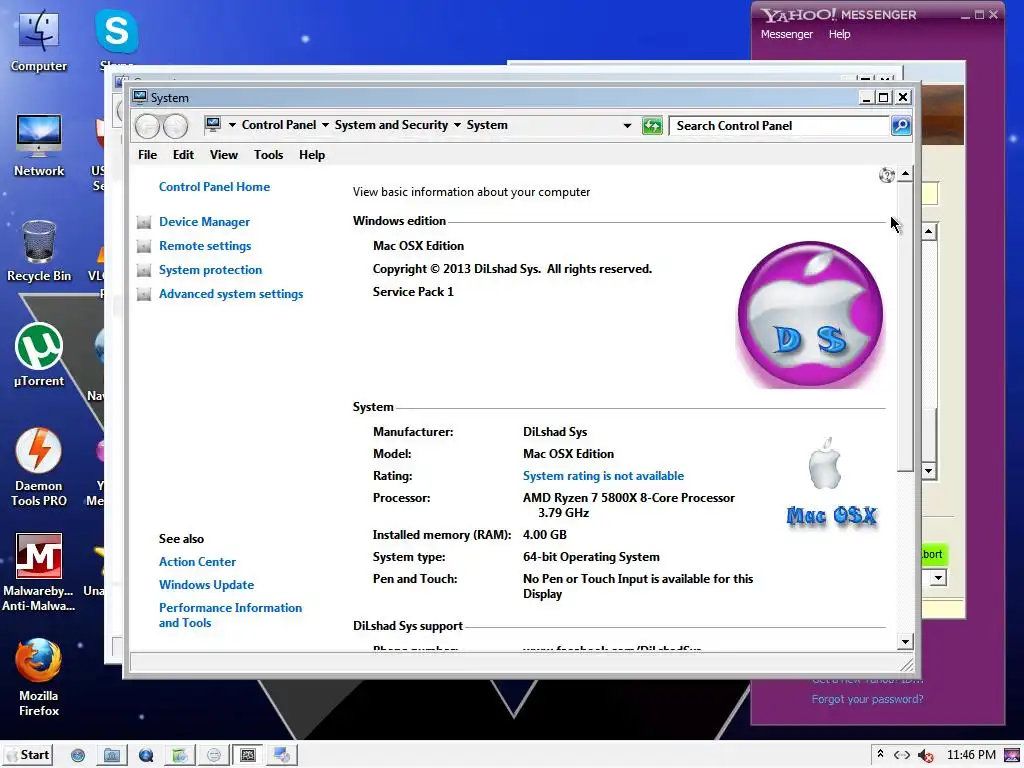This screenshot has width=1024, height=768.
Task: Launch µTorrent from the desktop
Action: tap(39, 355)
